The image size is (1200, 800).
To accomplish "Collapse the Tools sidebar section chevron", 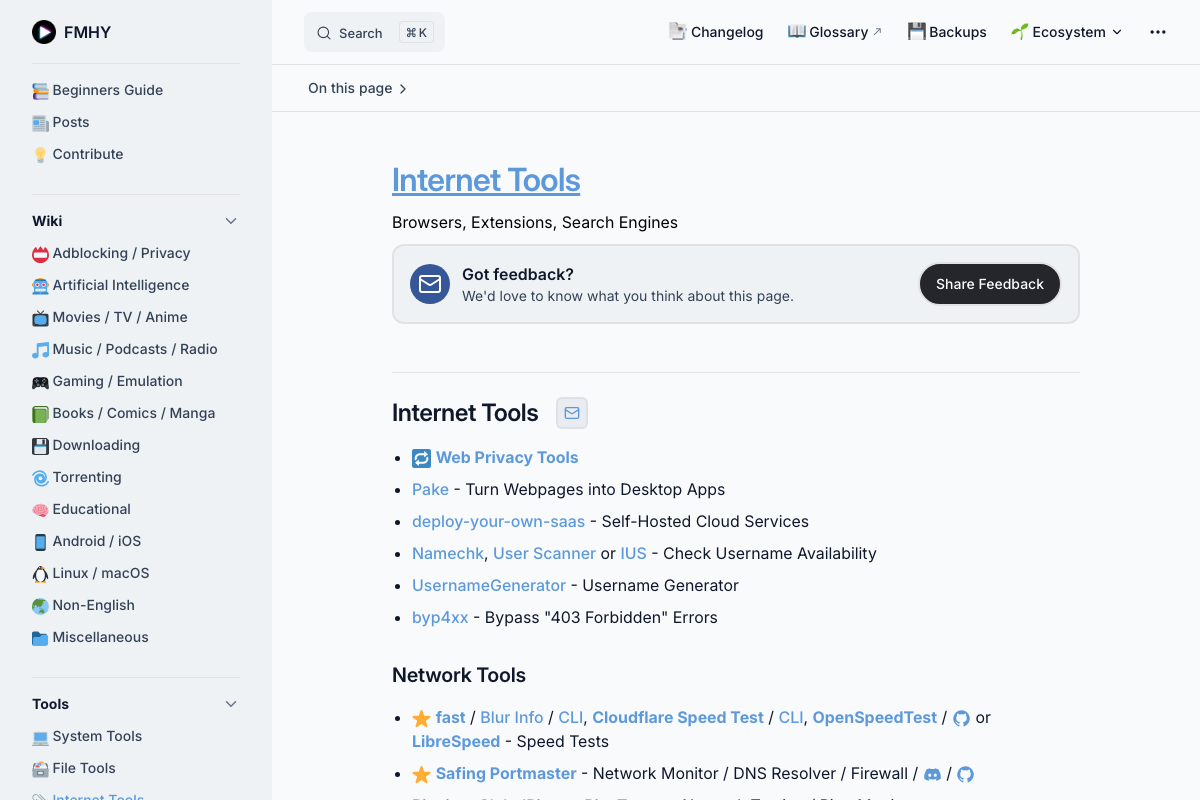I will pyautogui.click(x=231, y=704).
